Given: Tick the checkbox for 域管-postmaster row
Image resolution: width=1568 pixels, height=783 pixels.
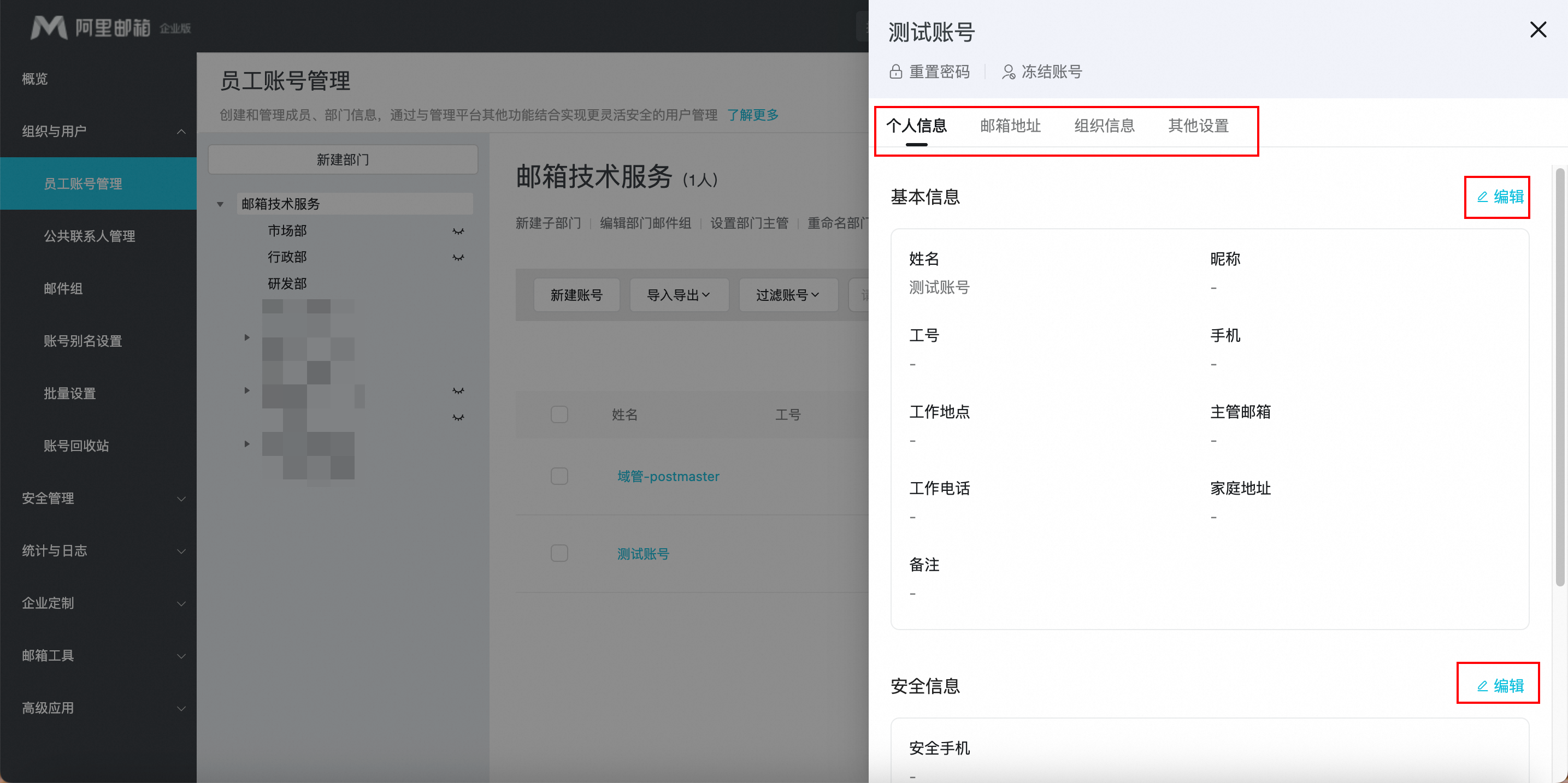Looking at the screenshot, I should pos(559,476).
